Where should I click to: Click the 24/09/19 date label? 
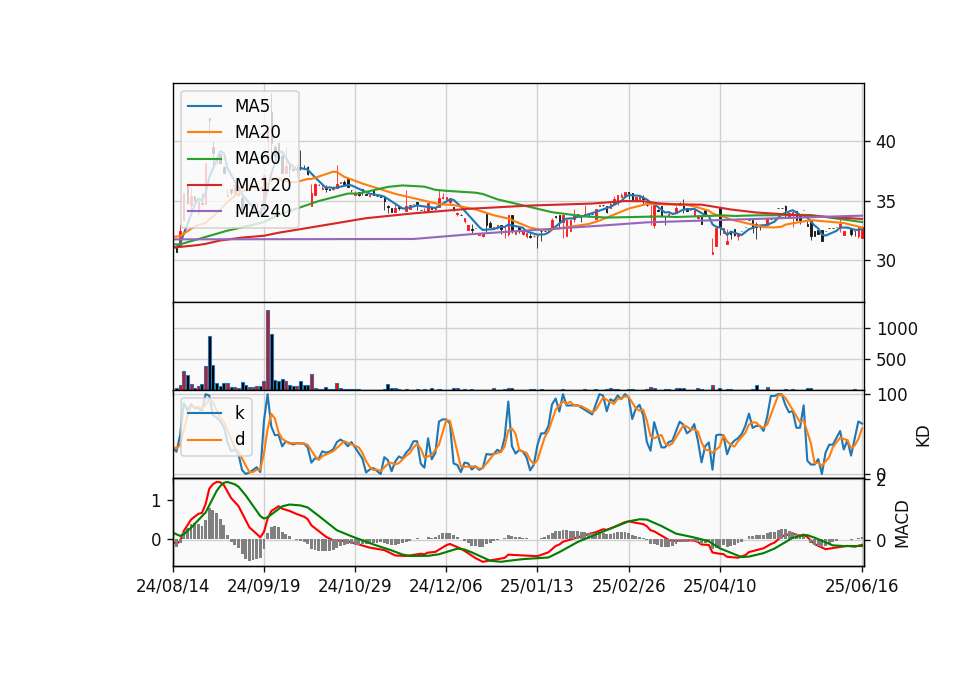click(x=264, y=586)
